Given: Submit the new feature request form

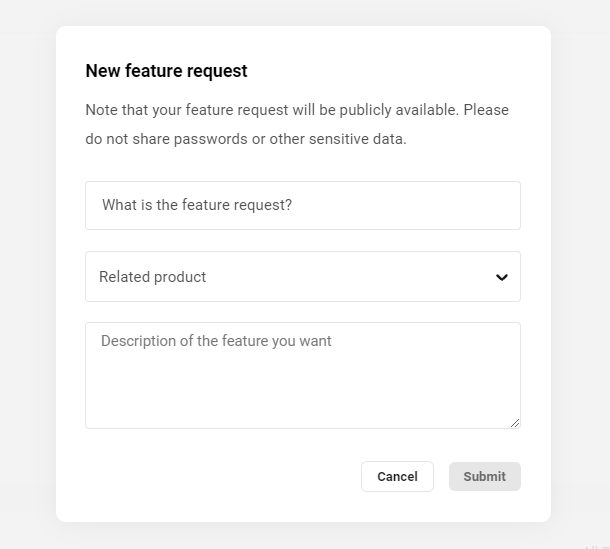Looking at the screenshot, I should pyautogui.click(x=484, y=477).
